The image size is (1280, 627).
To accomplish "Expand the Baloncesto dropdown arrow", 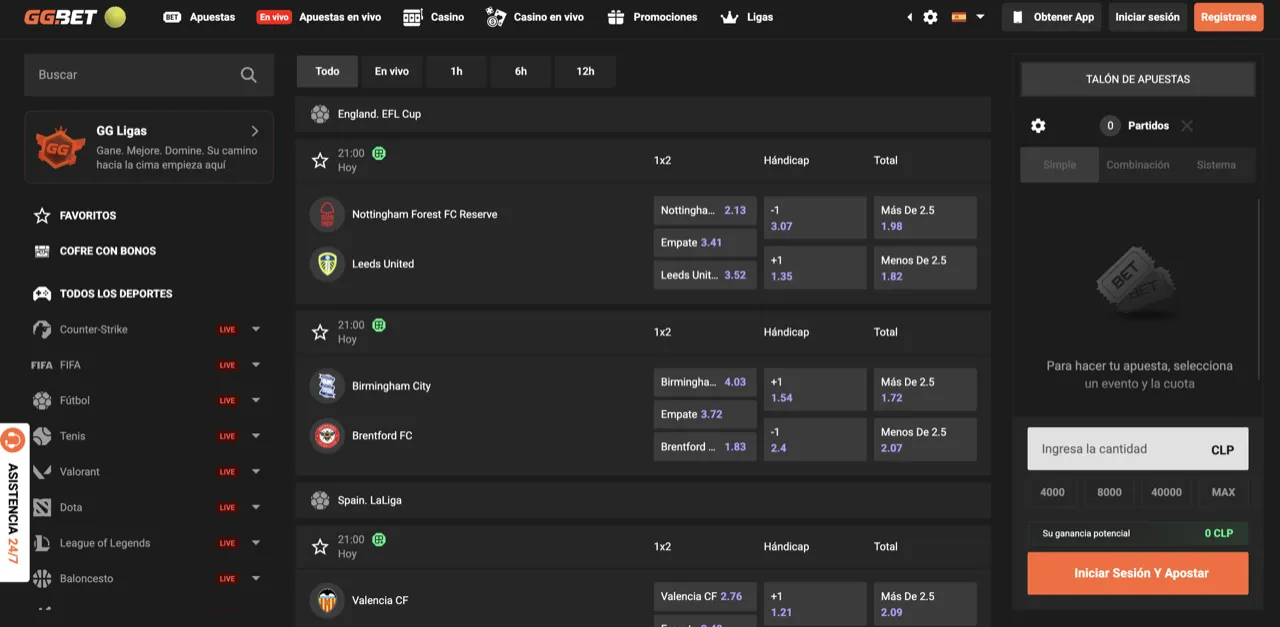I will click(x=256, y=578).
